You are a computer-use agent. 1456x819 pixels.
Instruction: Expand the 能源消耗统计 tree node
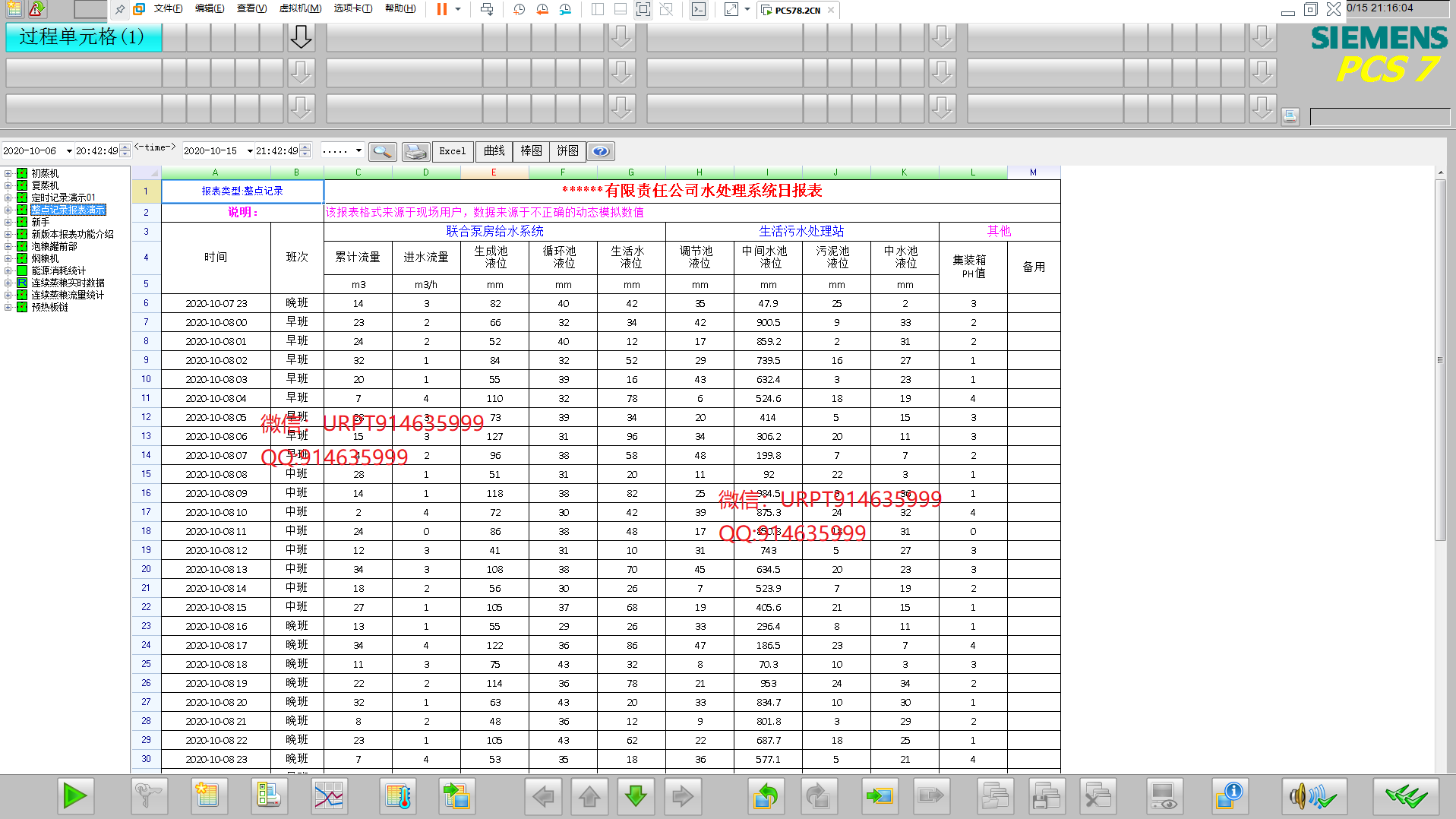pyautogui.click(x=8, y=270)
